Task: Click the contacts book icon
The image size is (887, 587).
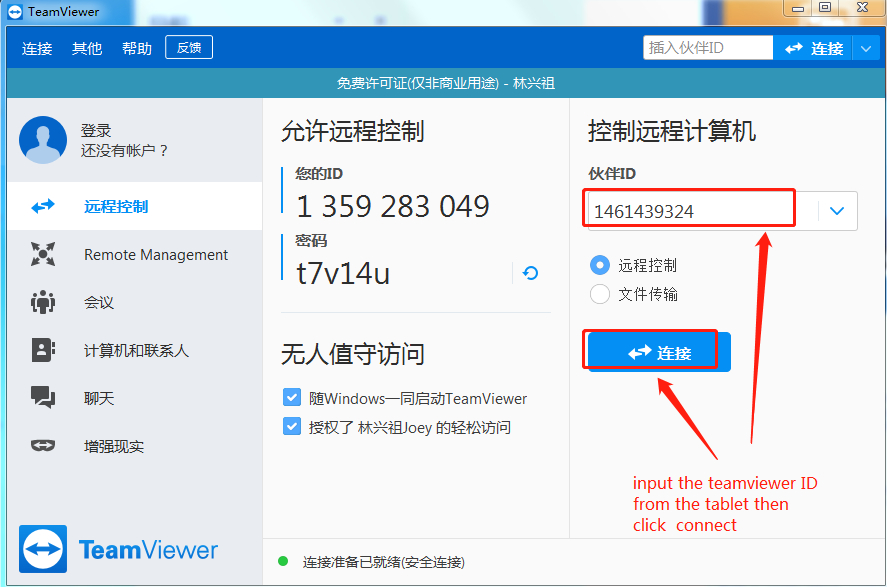Action: (43, 350)
